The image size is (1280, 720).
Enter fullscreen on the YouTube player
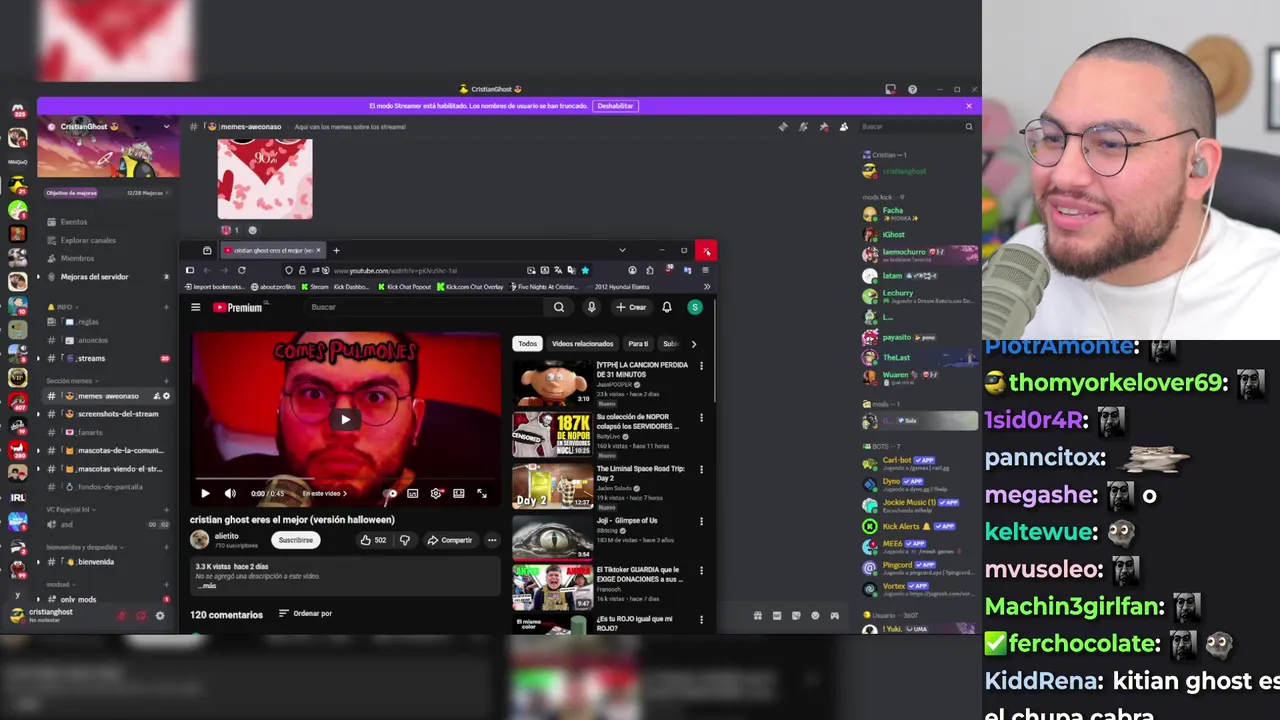coord(482,493)
